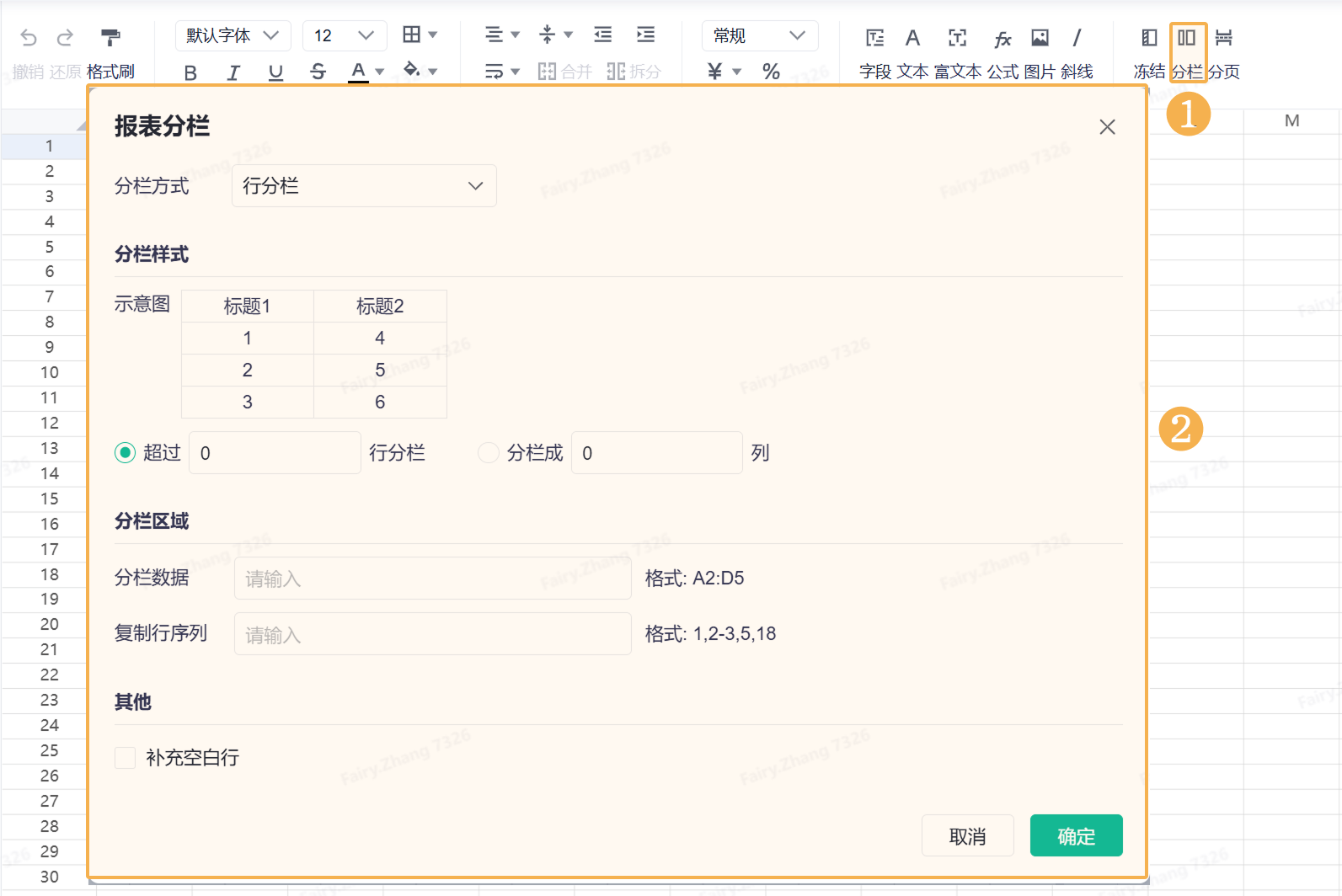1342x896 pixels.
Task: Toggle italic formatting (I)
Action: pos(233,72)
